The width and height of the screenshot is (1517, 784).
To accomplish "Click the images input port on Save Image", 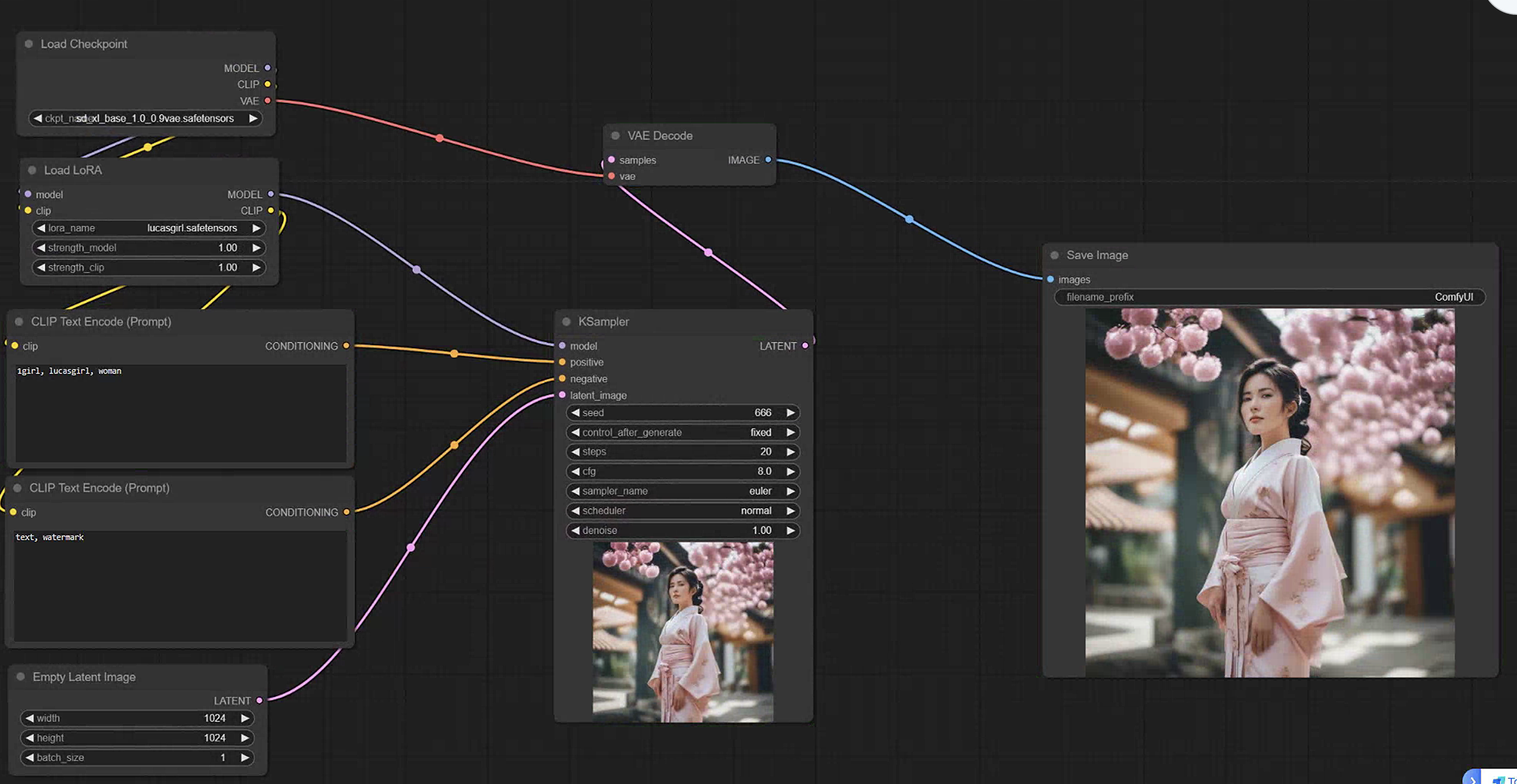I will [1051, 279].
